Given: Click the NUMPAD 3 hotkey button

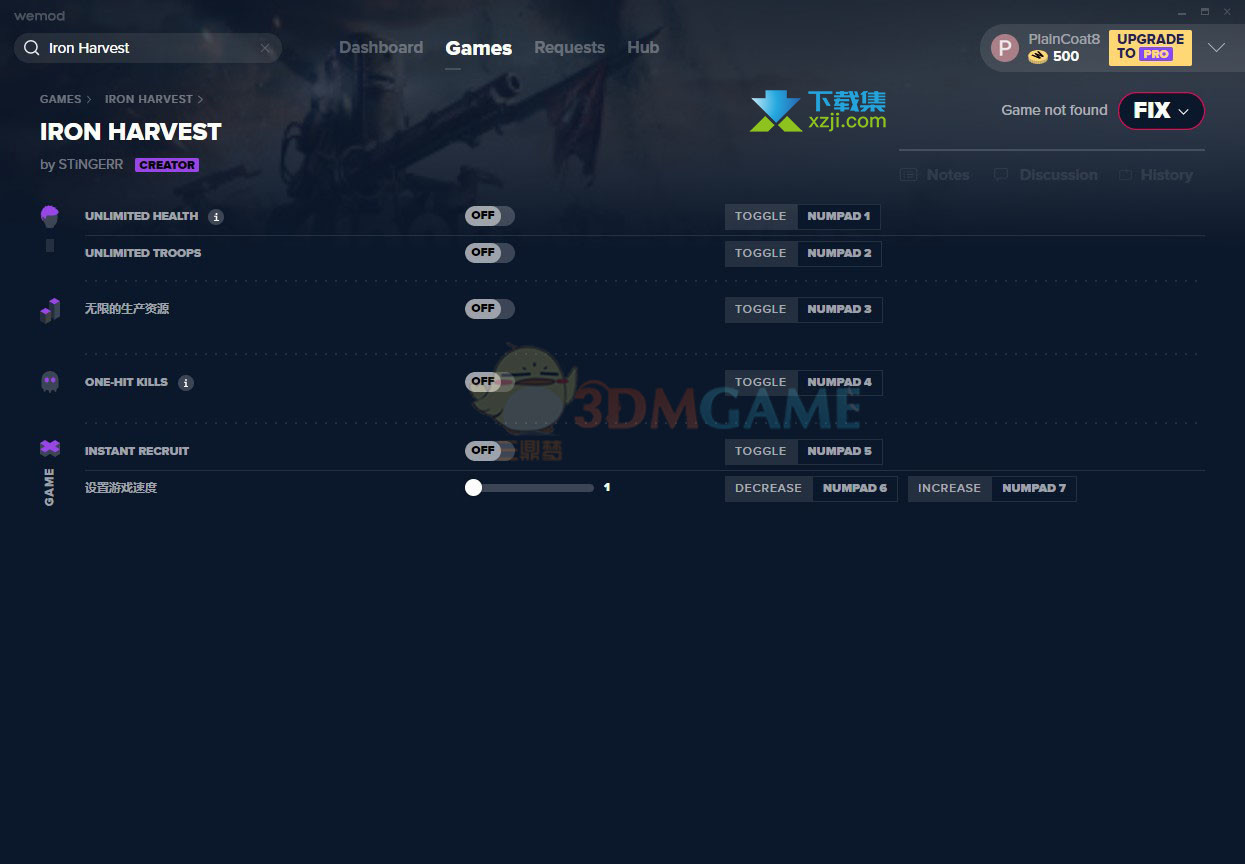Looking at the screenshot, I should [839, 309].
